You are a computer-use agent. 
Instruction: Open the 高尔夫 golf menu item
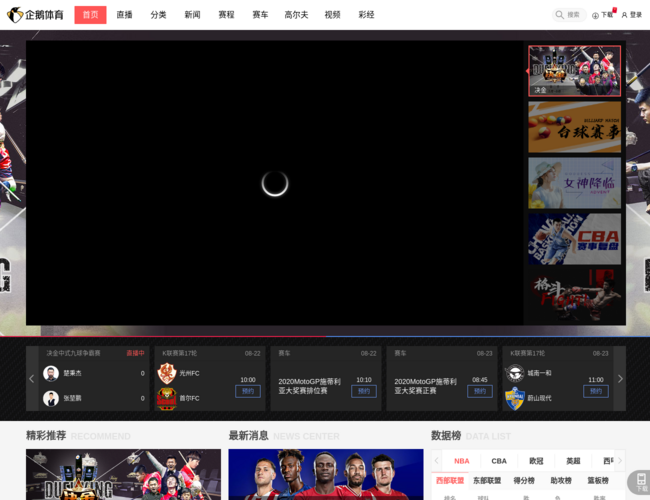[296, 15]
